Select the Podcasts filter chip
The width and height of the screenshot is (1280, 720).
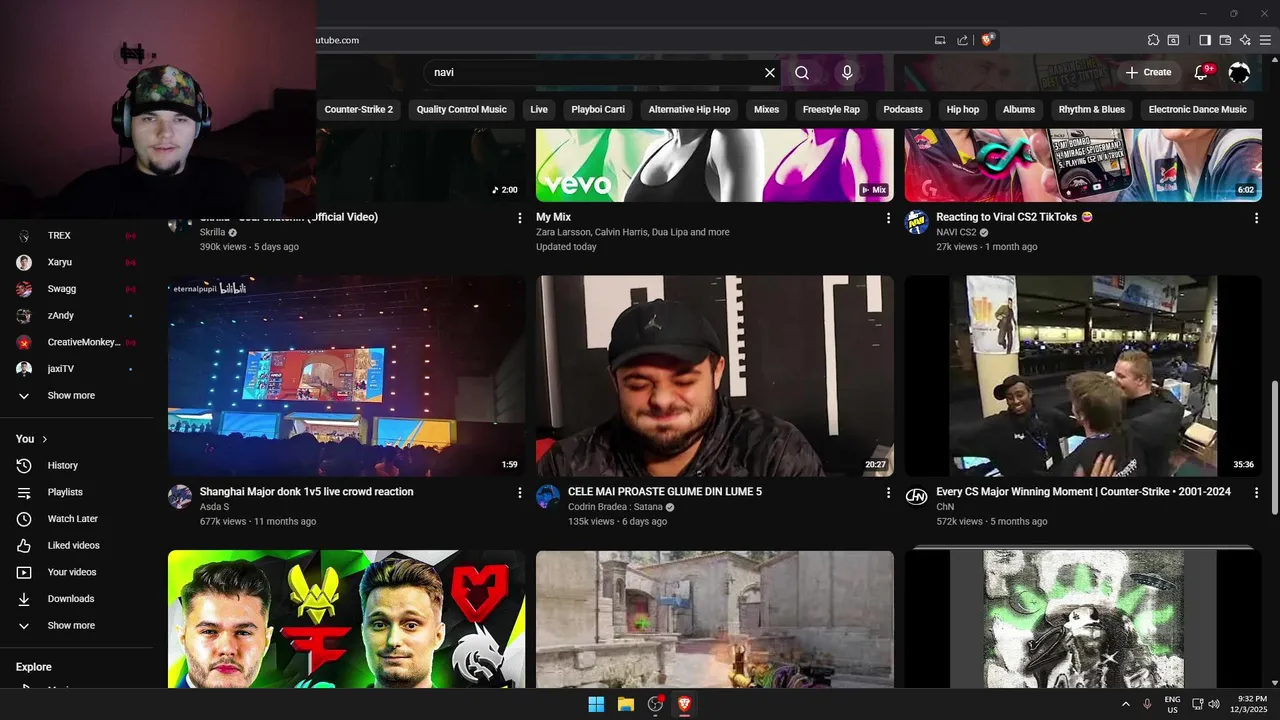coord(903,110)
